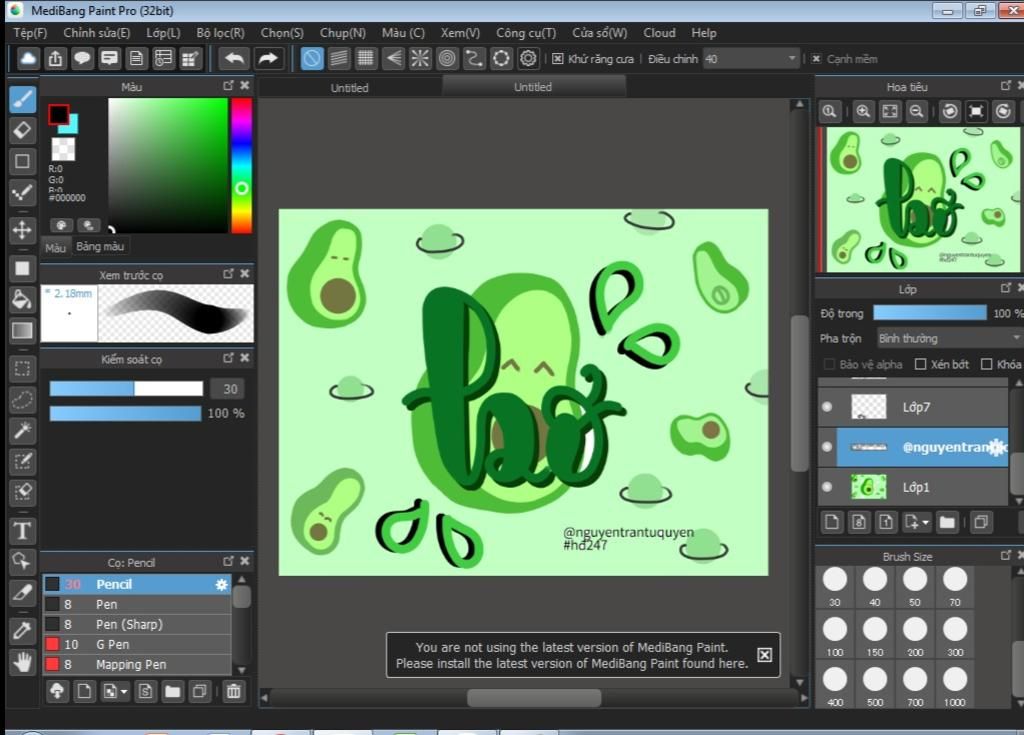This screenshot has width=1024, height=735.
Task: Toggle the Khử răng cưa checkbox
Action: (x=557, y=59)
